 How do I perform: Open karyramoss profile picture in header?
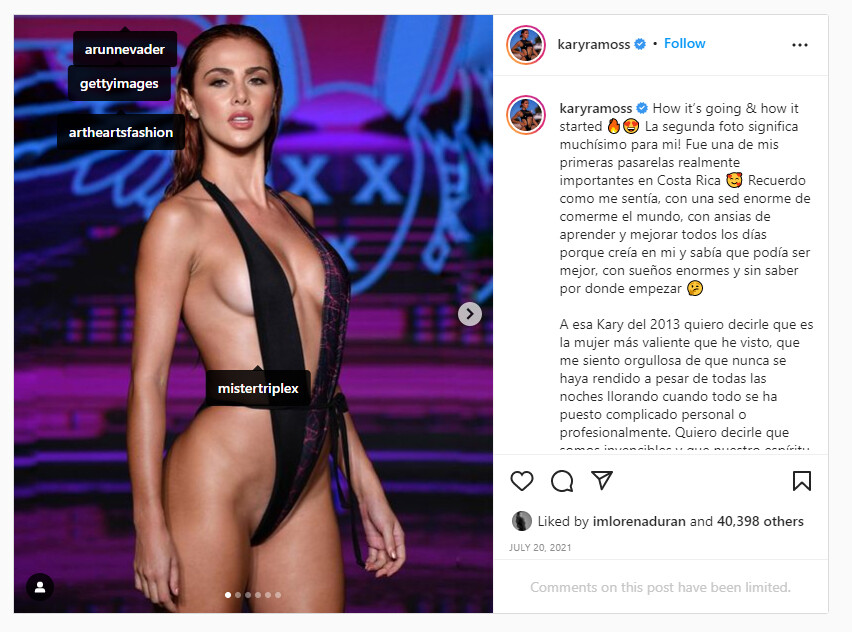point(525,45)
